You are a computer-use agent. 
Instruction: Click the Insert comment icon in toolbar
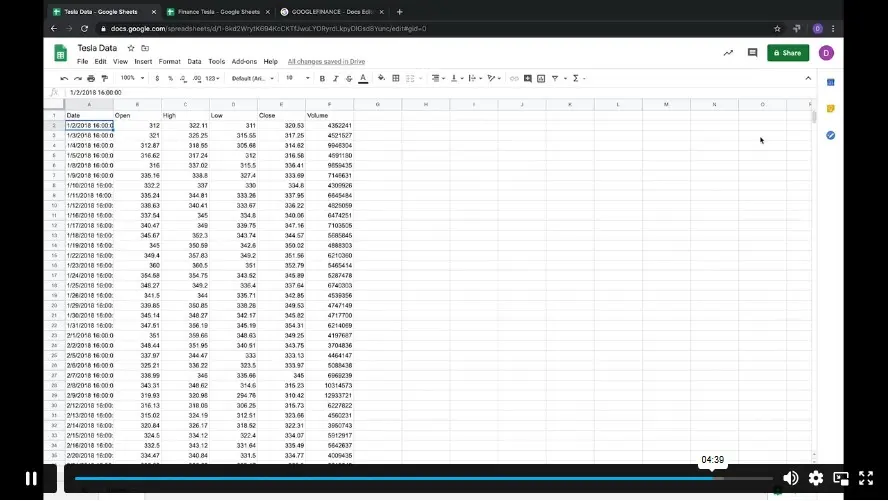point(527,79)
